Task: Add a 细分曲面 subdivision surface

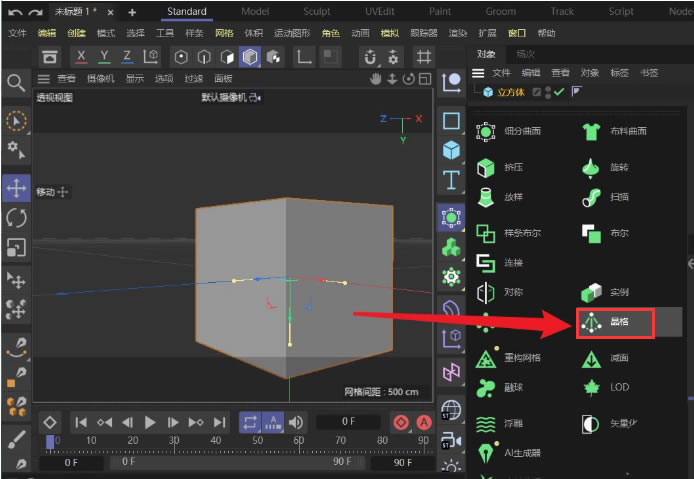Action: (509, 131)
